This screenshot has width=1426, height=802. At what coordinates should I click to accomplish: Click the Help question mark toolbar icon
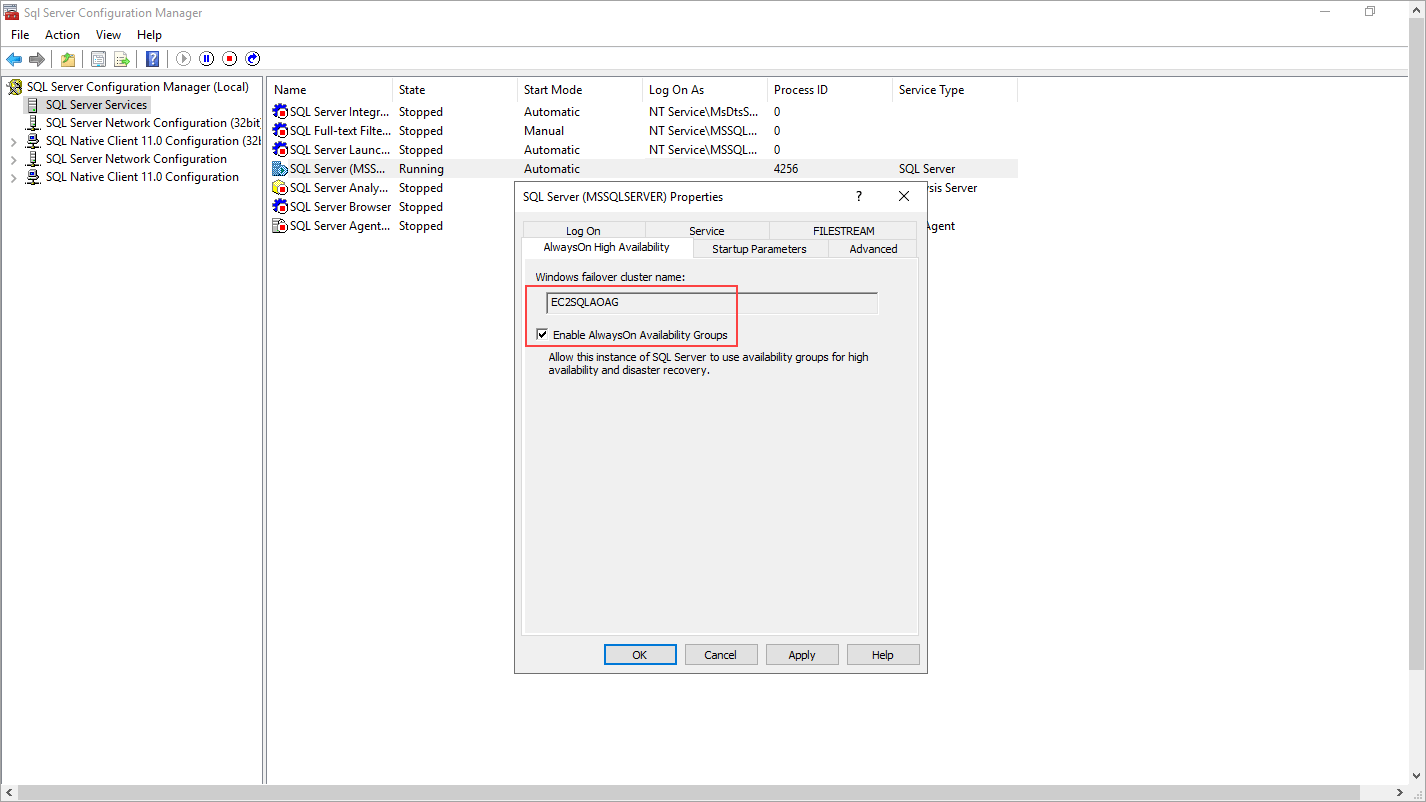tap(152, 58)
